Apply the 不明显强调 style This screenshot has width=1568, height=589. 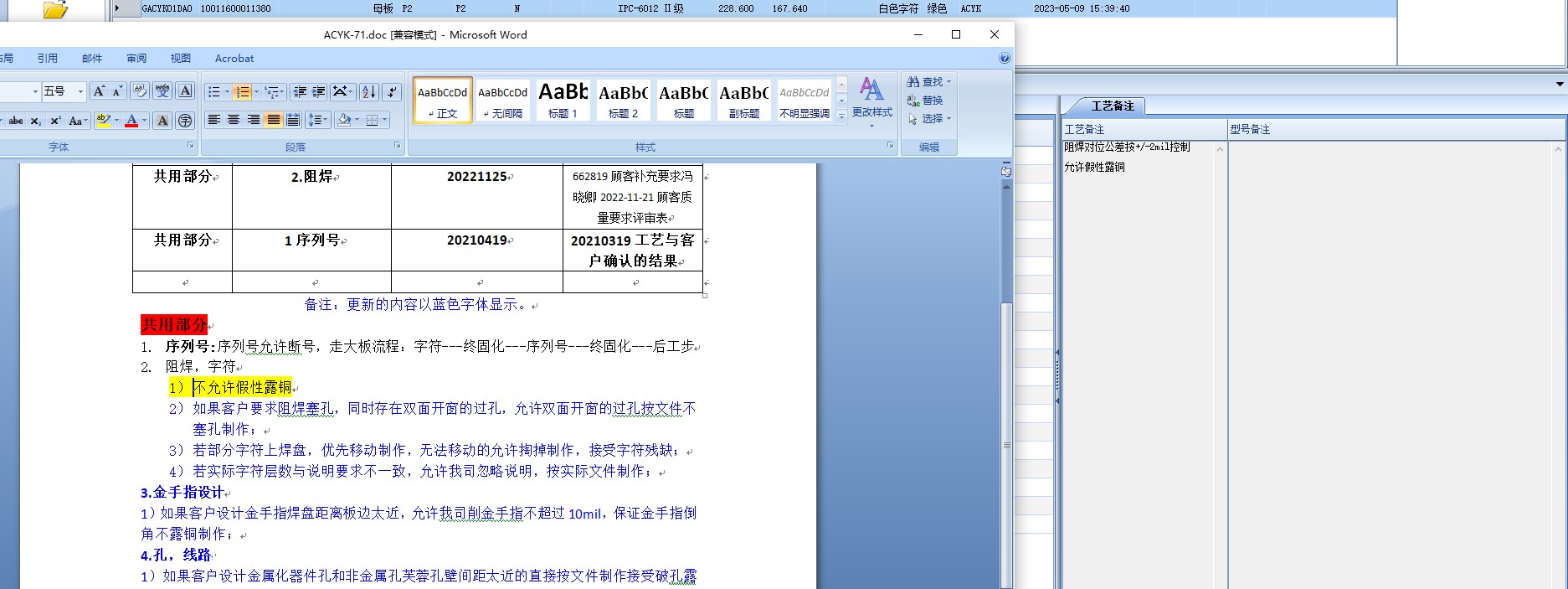click(x=805, y=101)
